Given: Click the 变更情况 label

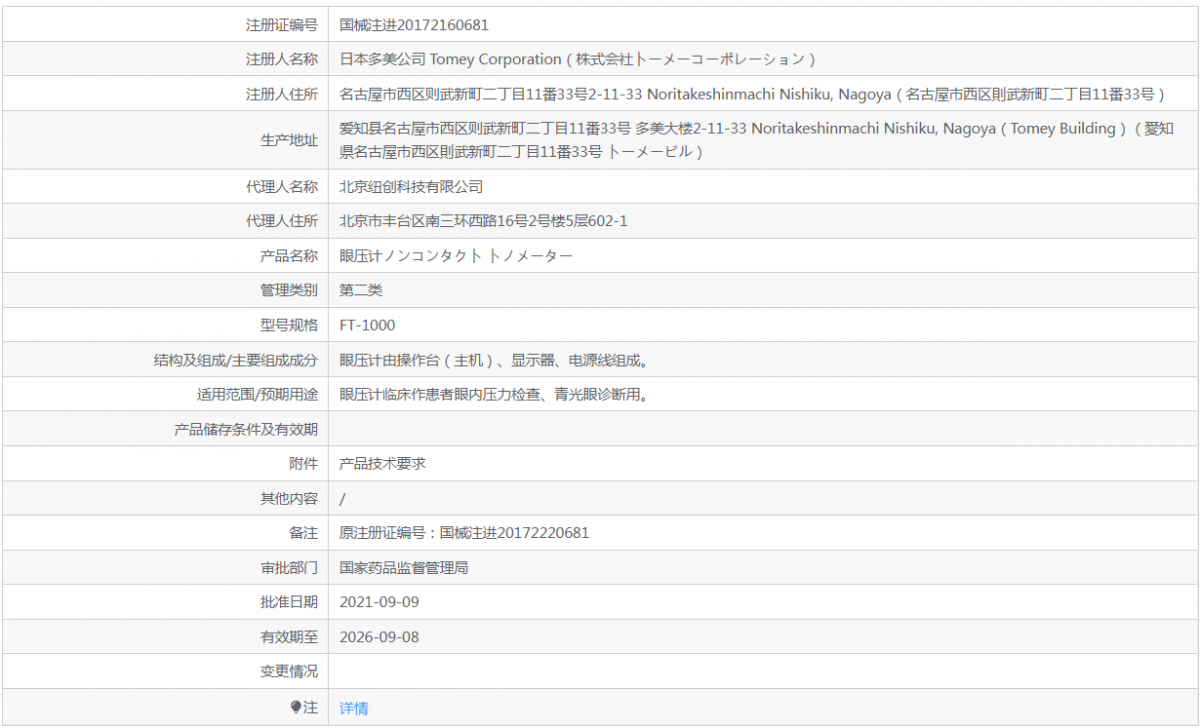Looking at the screenshot, I should tap(289, 671).
